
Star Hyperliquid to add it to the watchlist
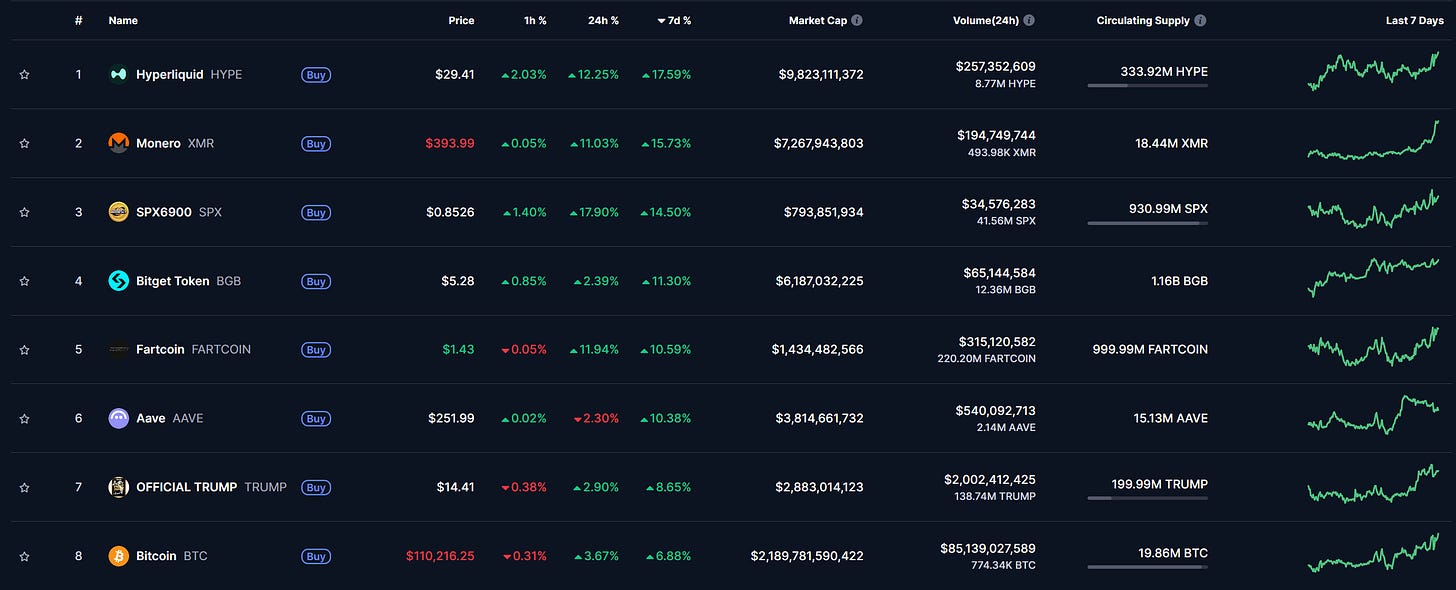pyautogui.click(x=24, y=75)
